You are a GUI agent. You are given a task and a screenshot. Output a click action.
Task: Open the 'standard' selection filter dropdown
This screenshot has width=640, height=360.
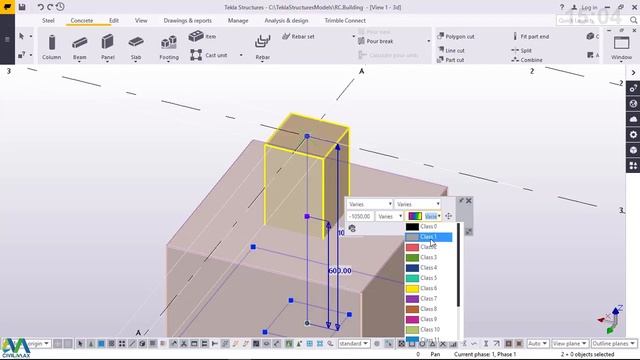(353, 344)
